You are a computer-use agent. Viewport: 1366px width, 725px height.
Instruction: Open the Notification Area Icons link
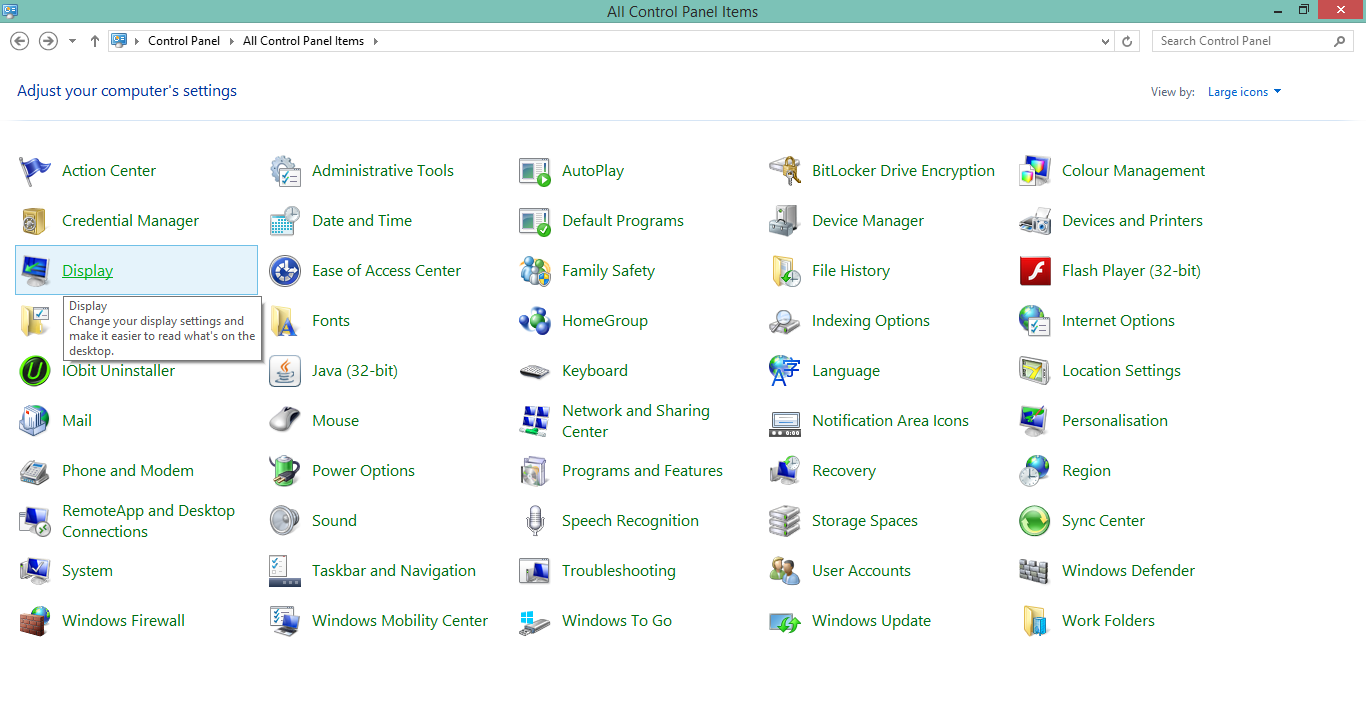click(890, 421)
